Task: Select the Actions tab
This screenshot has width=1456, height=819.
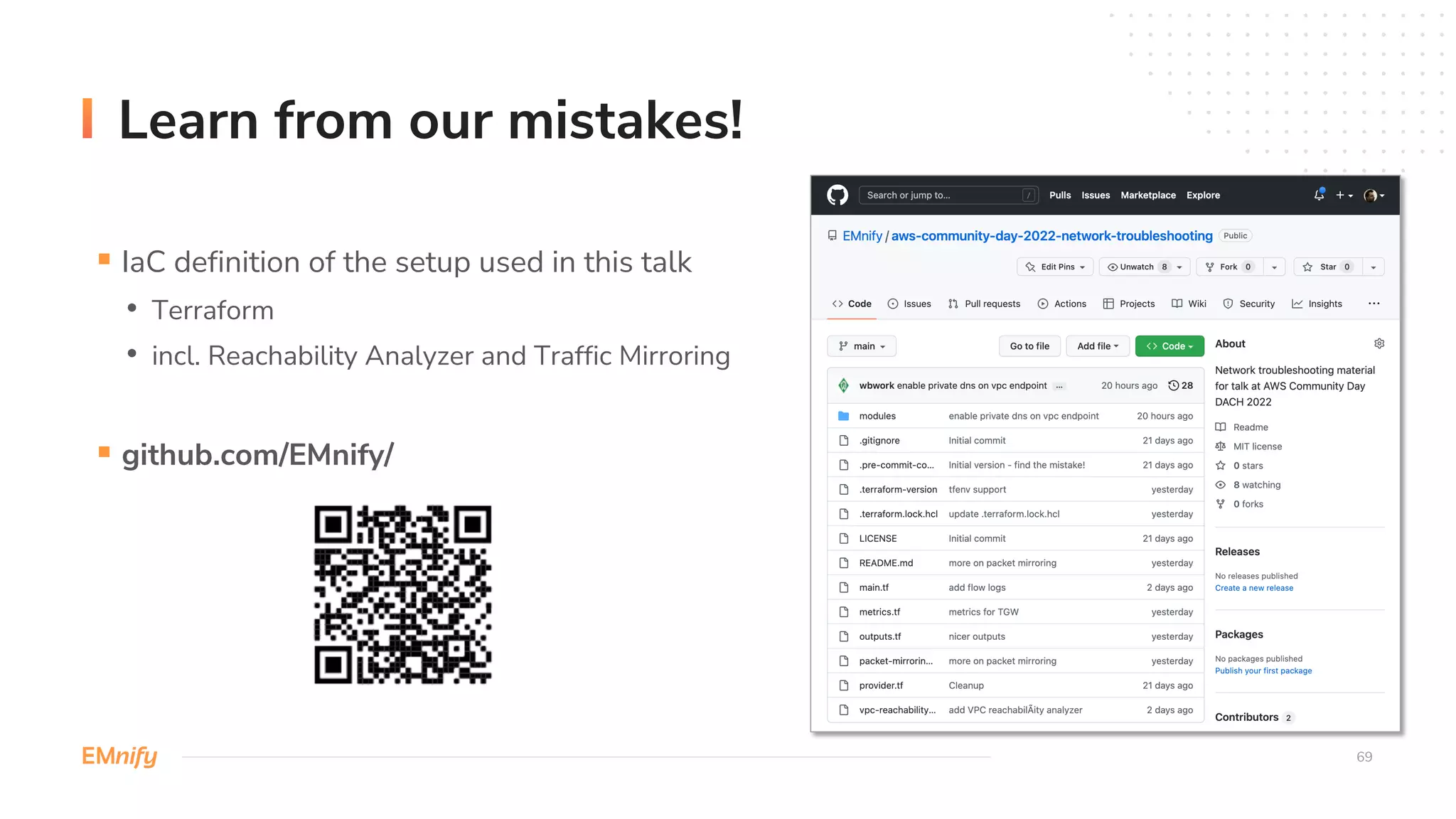Action: [x=1062, y=304]
